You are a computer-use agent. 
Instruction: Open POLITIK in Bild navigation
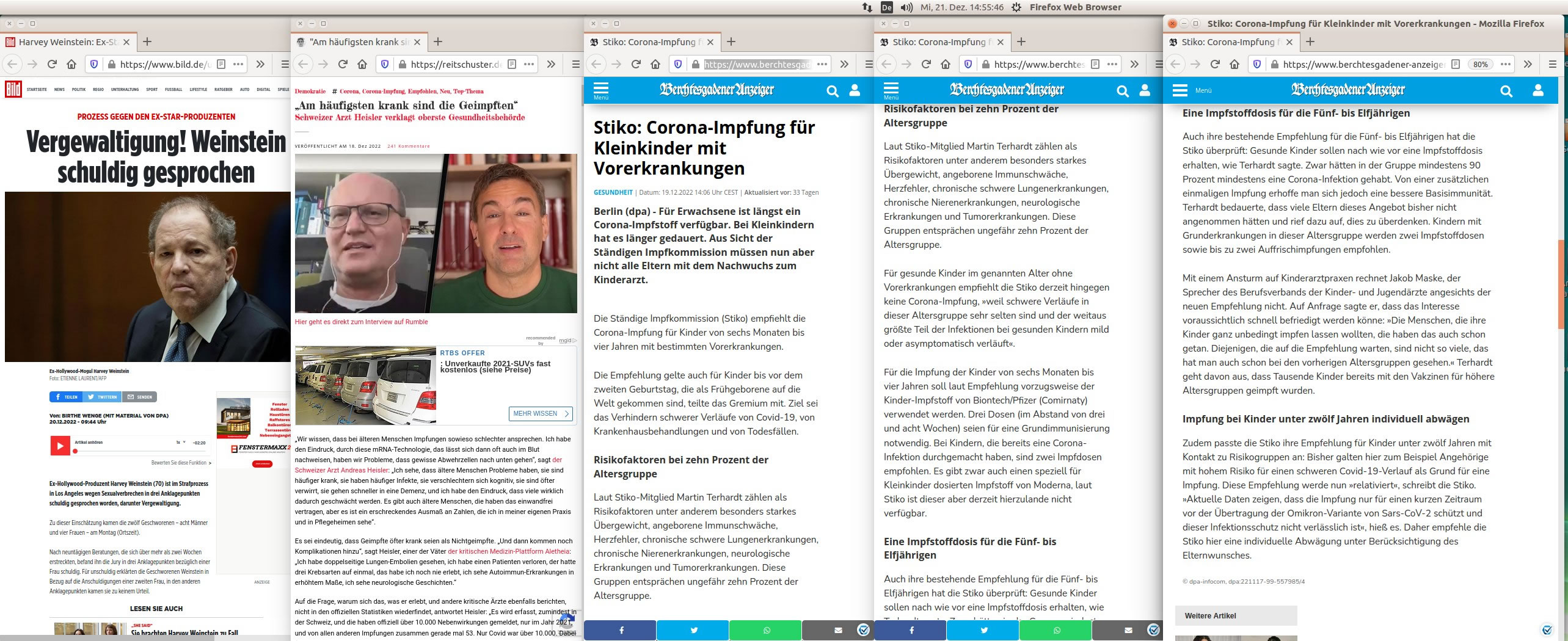(x=79, y=90)
